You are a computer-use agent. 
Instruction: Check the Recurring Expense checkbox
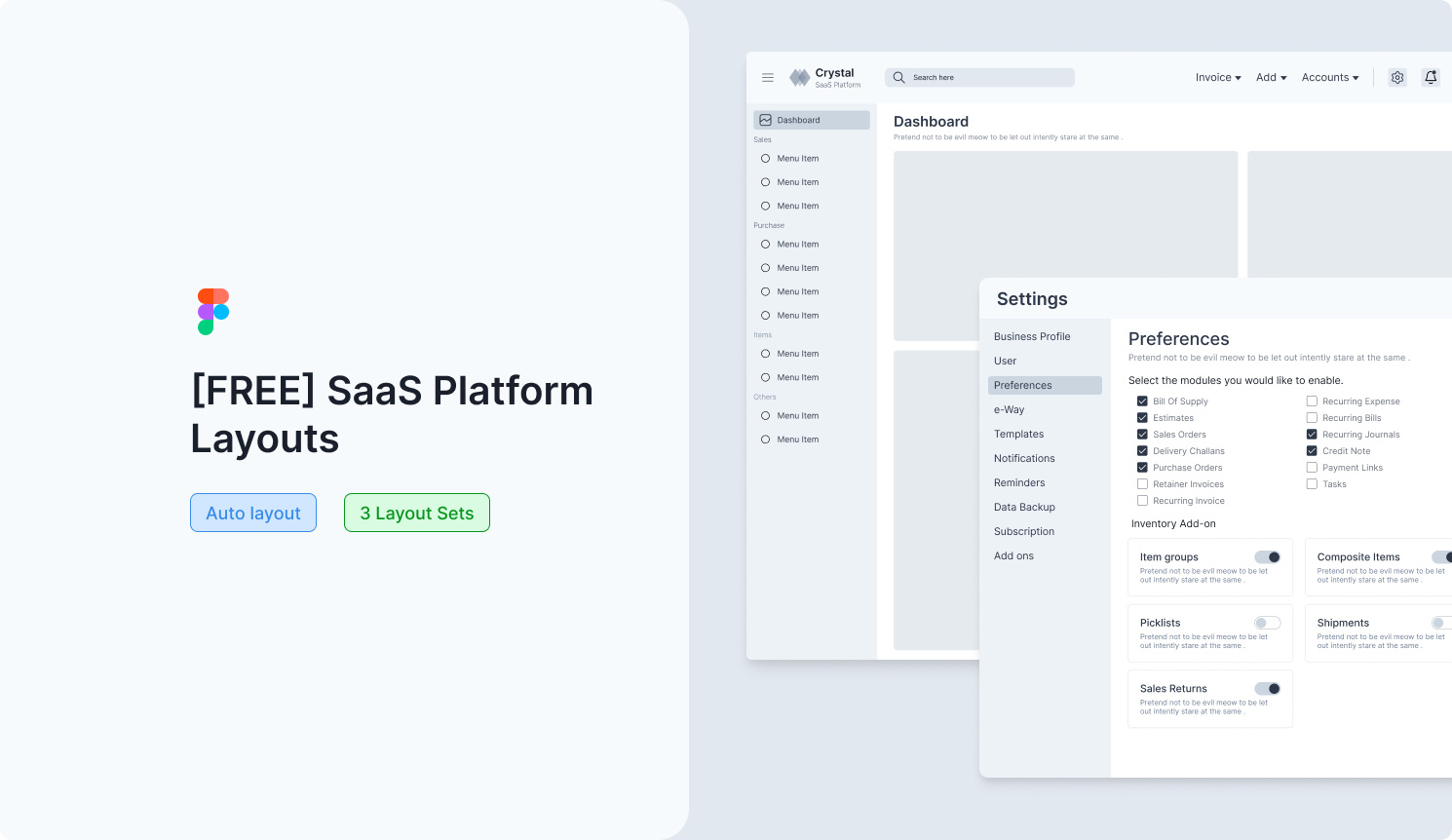[1312, 401]
